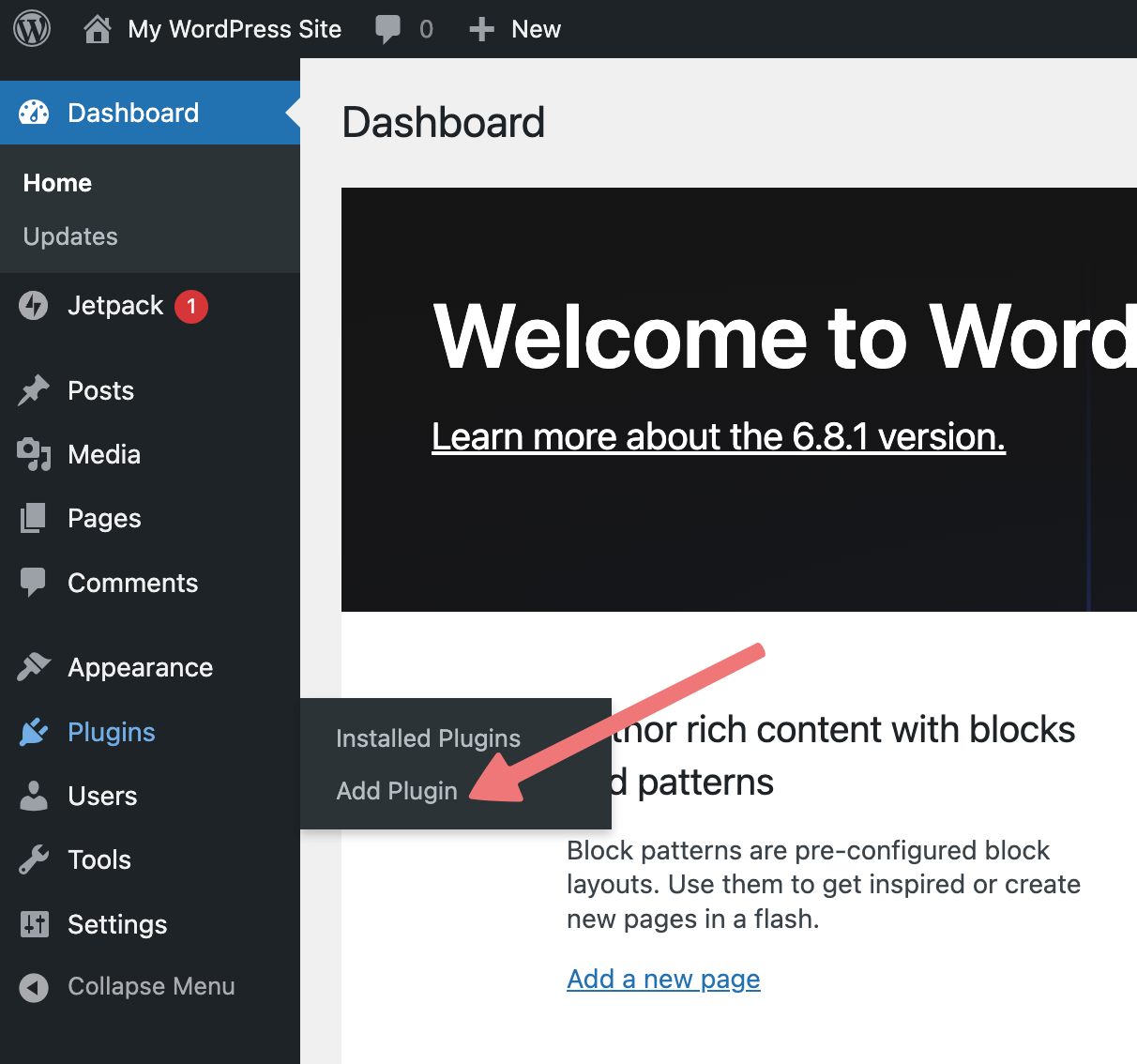This screenshot has width=1137, height=1064.
Task: Click the Collapse Menu label
Action: [x=151, y=987]
